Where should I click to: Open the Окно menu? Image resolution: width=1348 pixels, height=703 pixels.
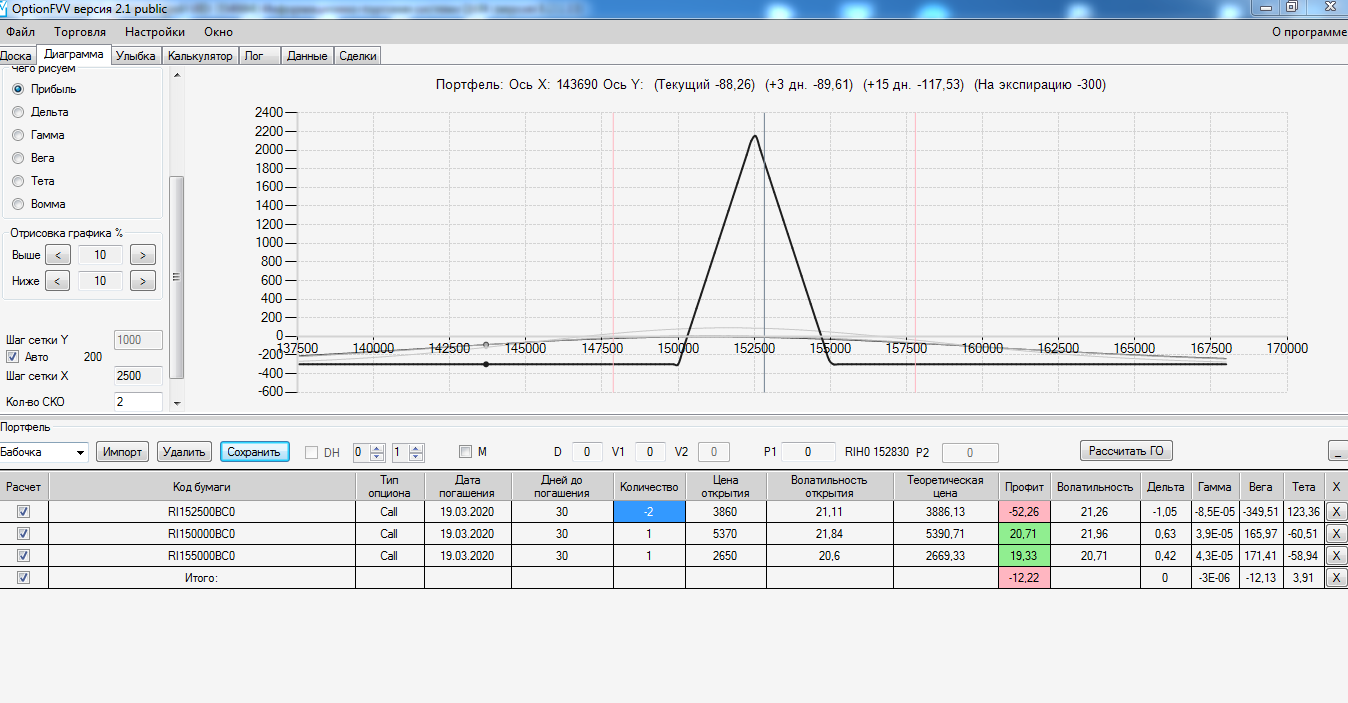point(218,32)
